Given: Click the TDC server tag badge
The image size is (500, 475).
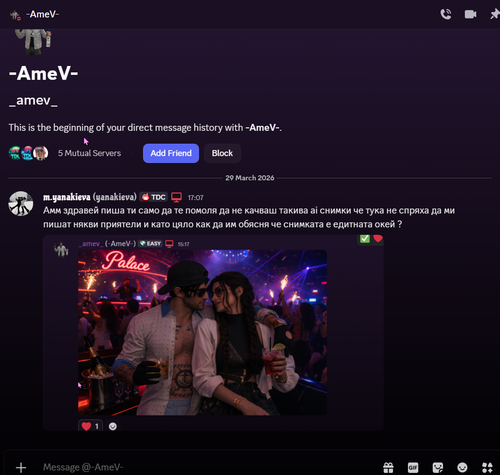Looking at the screenshot, I should coord(153,197).
